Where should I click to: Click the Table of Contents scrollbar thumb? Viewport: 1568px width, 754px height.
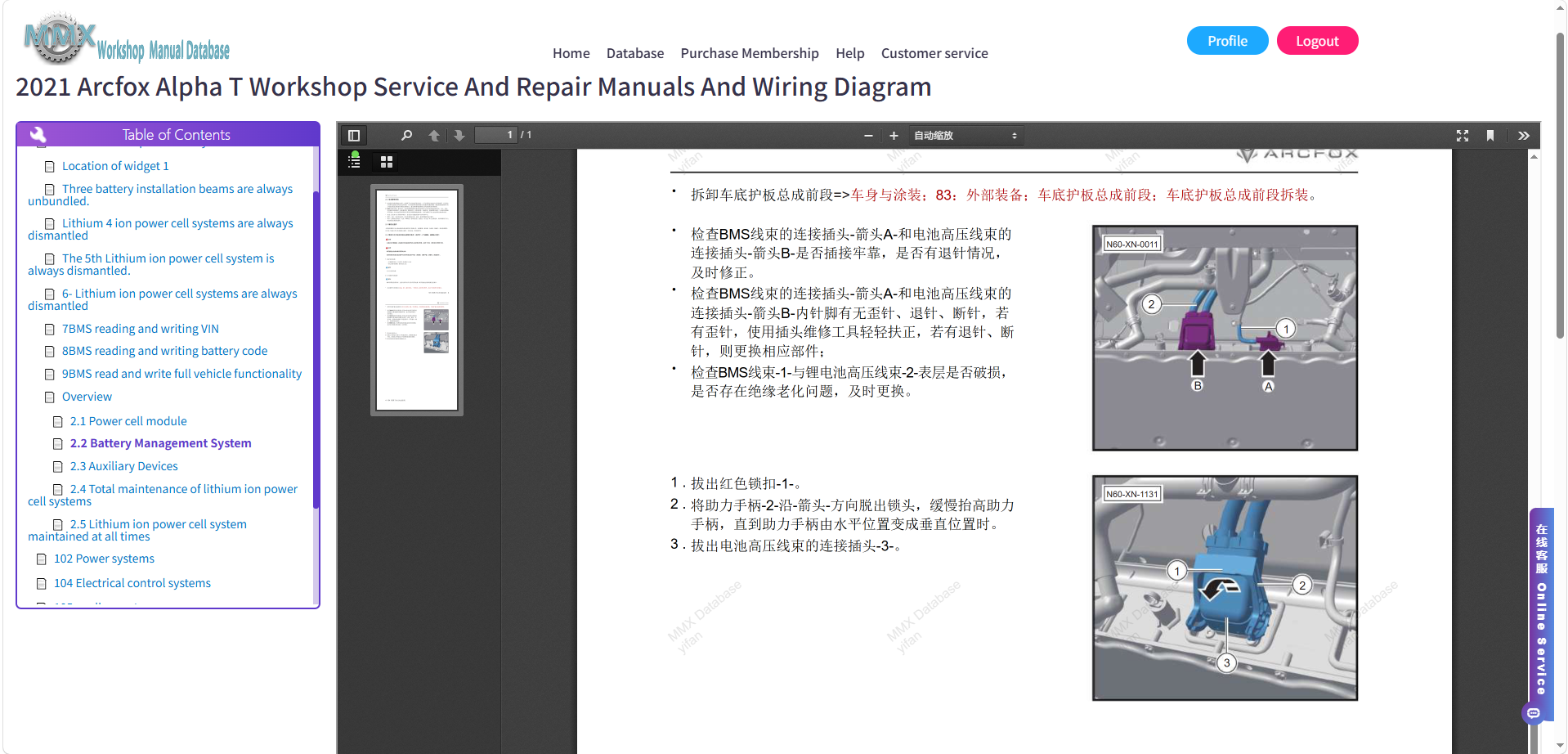pyautogui.click(x=316, y=349)
